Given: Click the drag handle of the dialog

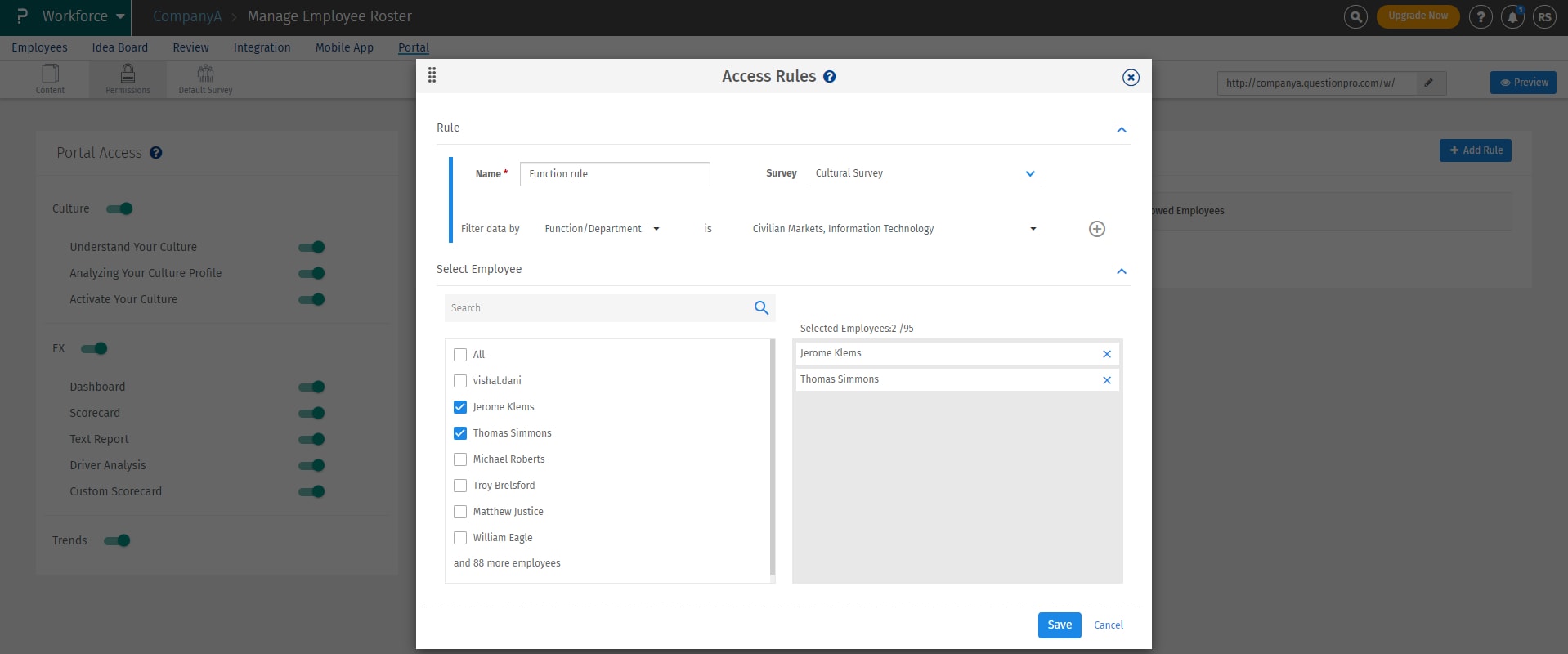Looking at the screenshot, I should (432, 76).
